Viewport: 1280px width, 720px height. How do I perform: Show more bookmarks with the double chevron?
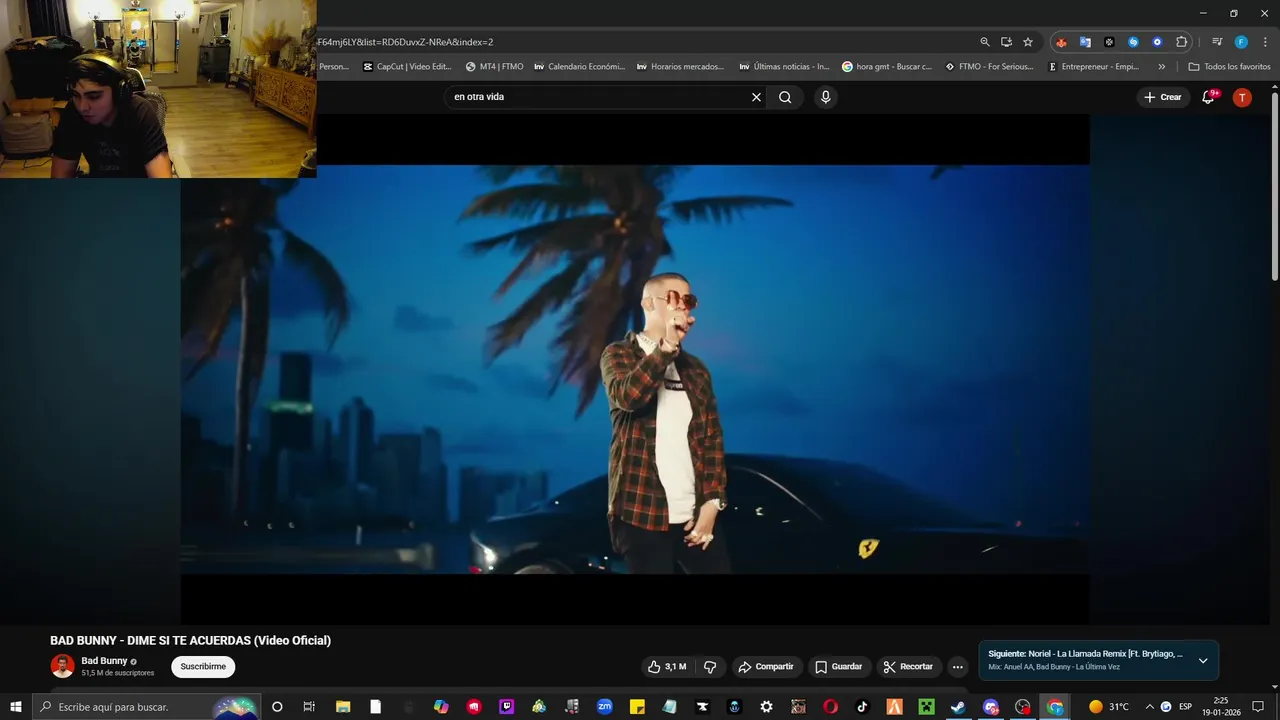(x=1161, y=67)
